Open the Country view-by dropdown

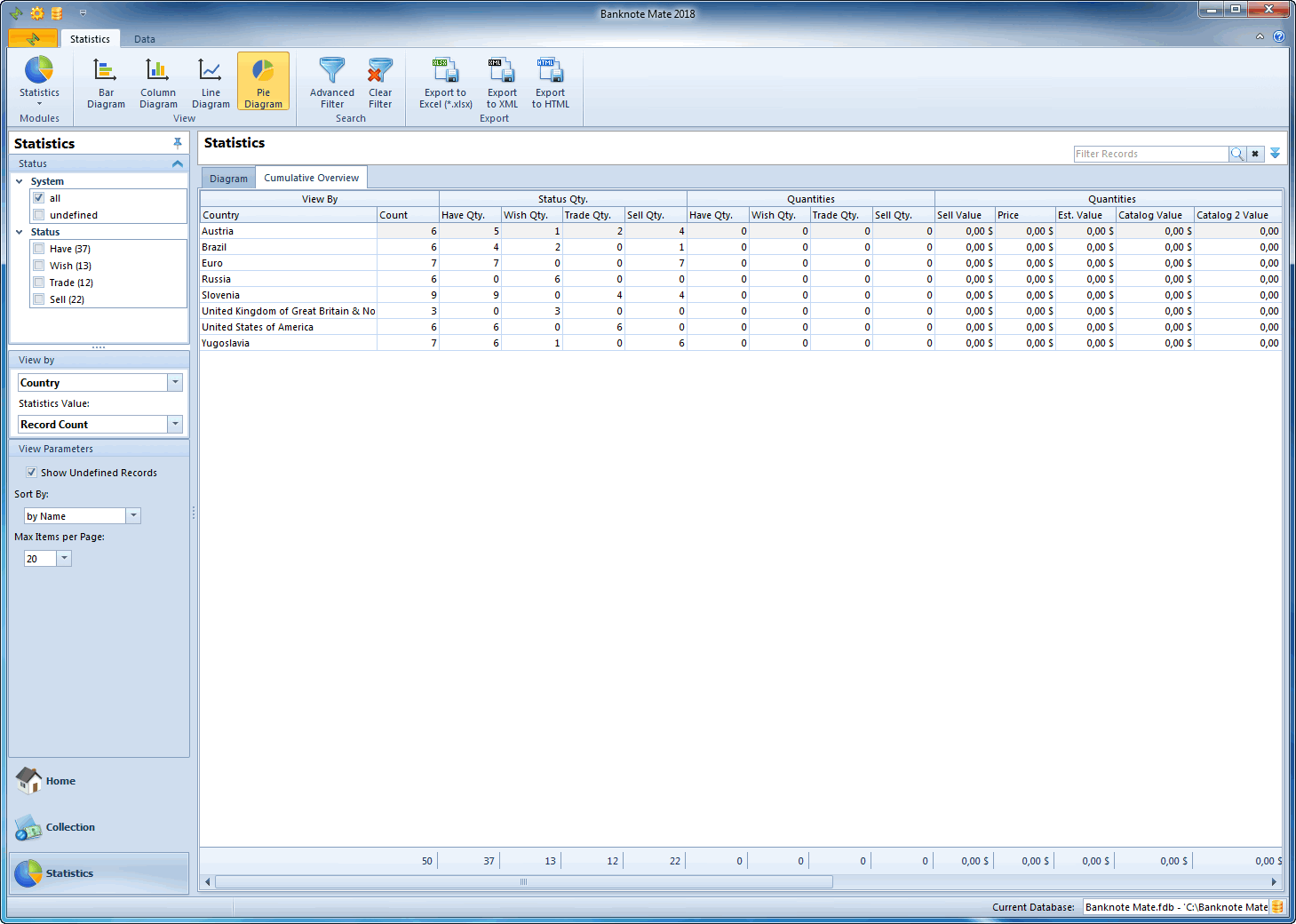point(175,382)
